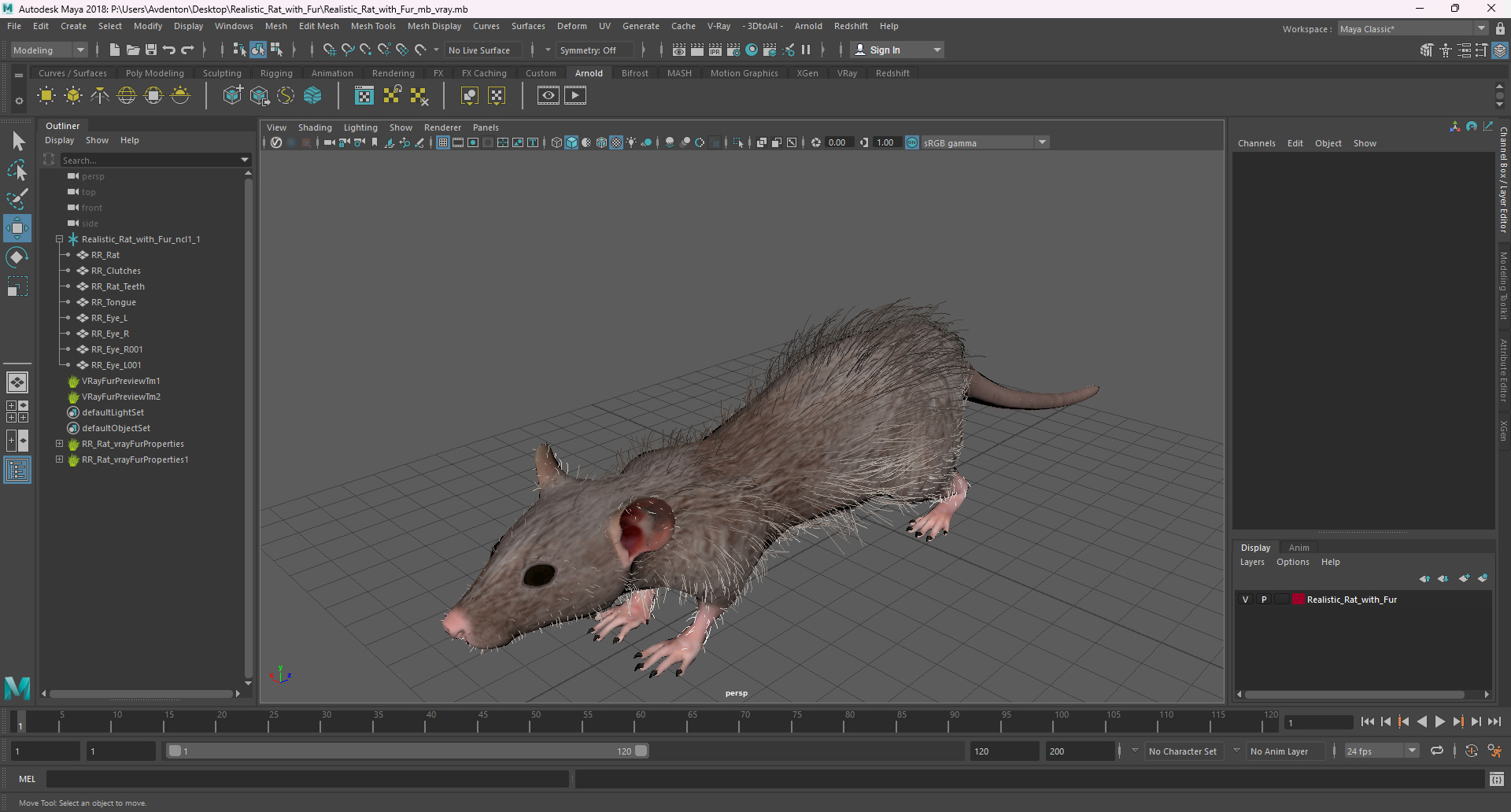The height and width of the screenshot is (812, 1511).
Task: Toggle visibility V of Realistic_Rat_with_Fur layer
Action: (x=1245, y=600)
